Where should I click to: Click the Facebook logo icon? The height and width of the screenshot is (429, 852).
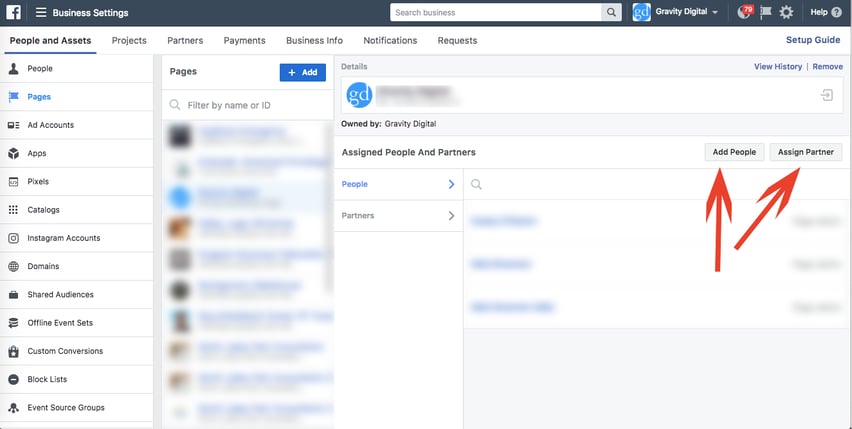pos(14,12)
